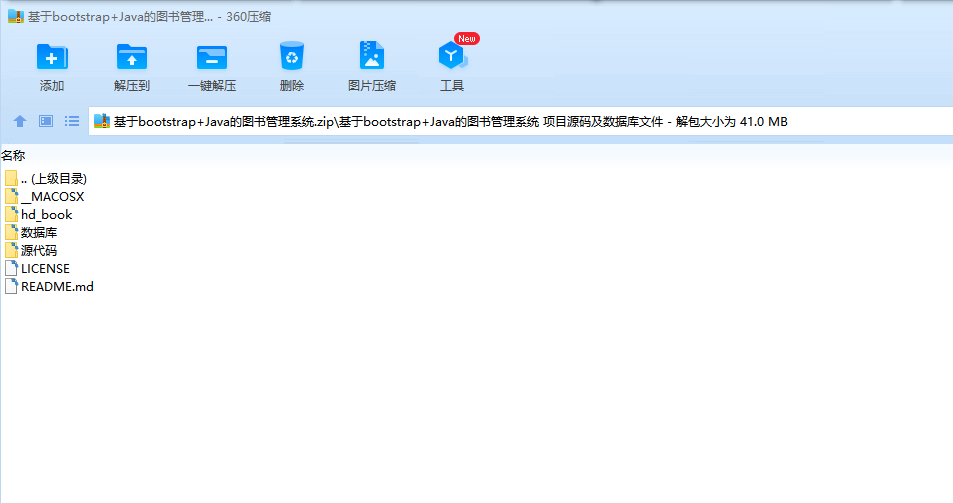Click the 数据库 folder name

pyautogui.click(x=39, y=233)
